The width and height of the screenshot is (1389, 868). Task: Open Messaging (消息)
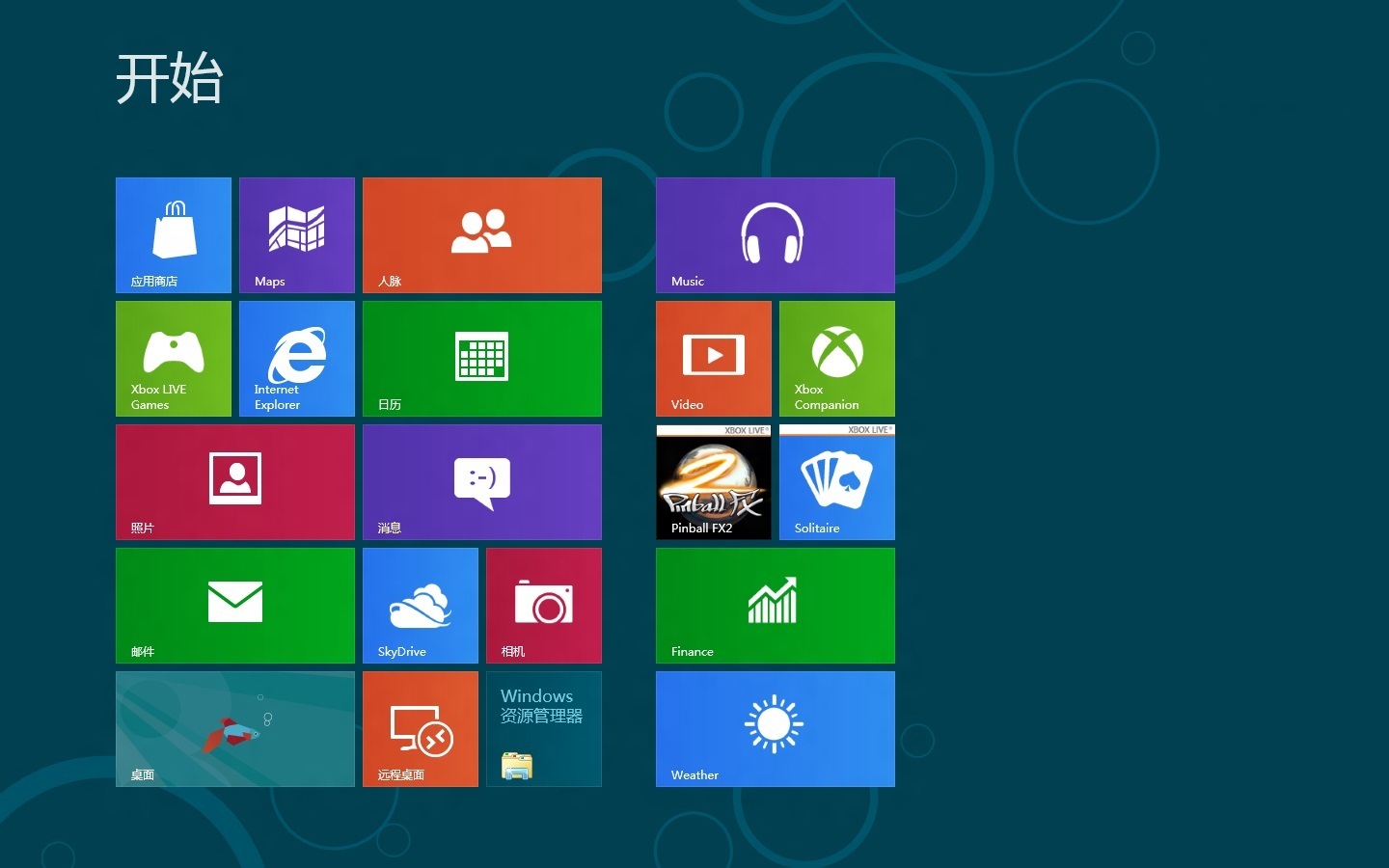[481, 481]
